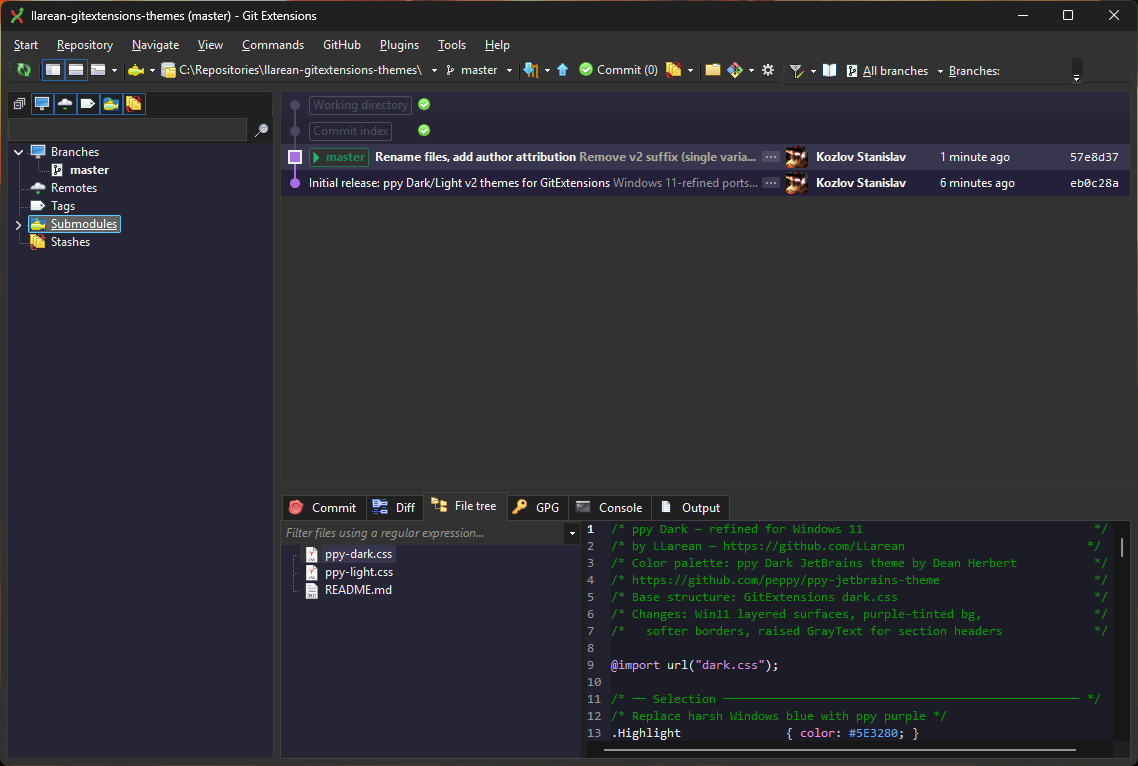Toggle the Submodules icon in left panel

(x=110, y=104)
